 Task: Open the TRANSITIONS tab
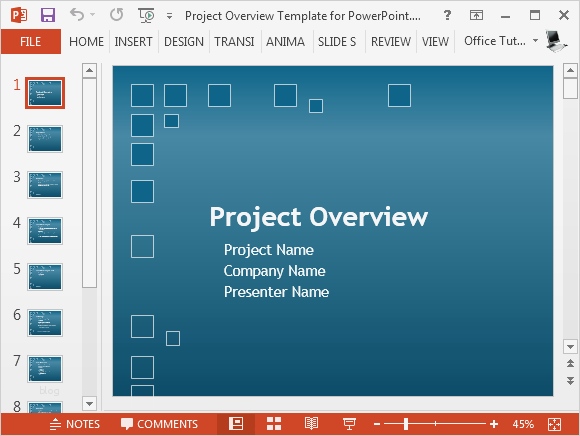tap(234, 41)
